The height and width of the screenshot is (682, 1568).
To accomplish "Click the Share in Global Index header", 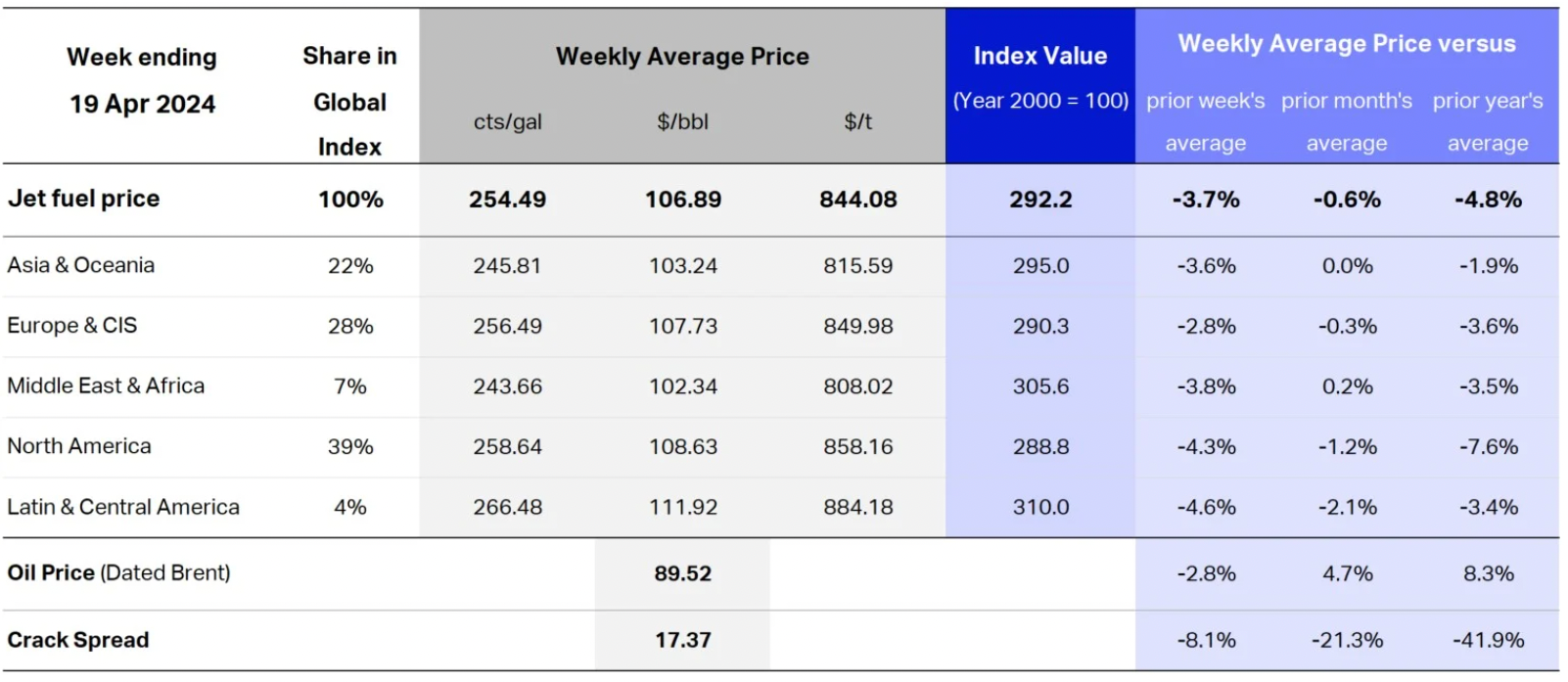I will [x=349, y=102].
